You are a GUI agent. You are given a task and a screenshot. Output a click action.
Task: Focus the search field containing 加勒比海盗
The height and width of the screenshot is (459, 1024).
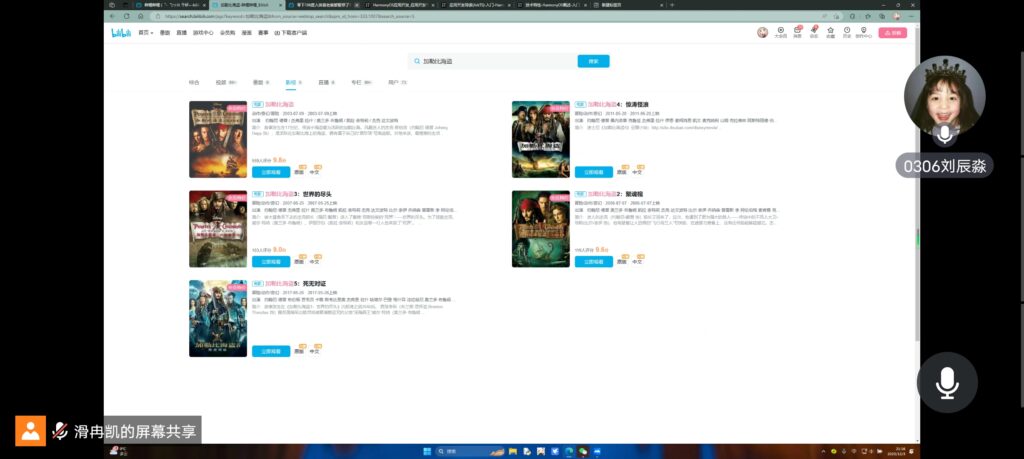point(492,61)
